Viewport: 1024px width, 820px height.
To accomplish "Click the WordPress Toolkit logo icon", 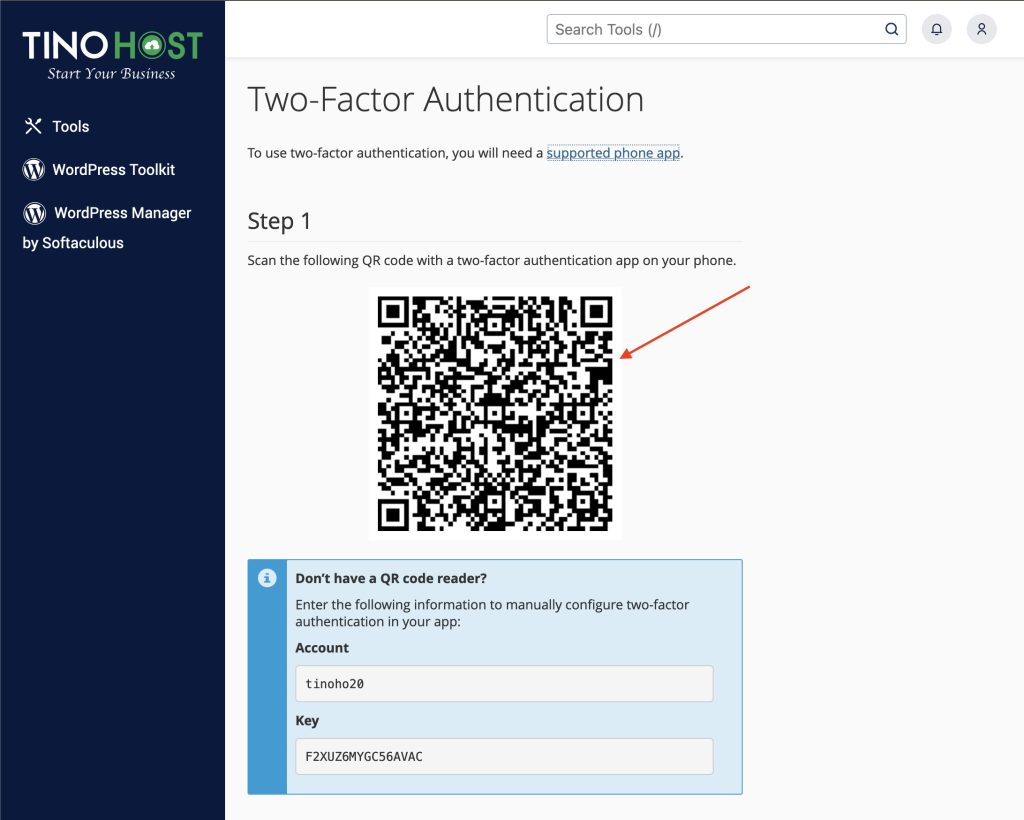I will tap(34, 170).
